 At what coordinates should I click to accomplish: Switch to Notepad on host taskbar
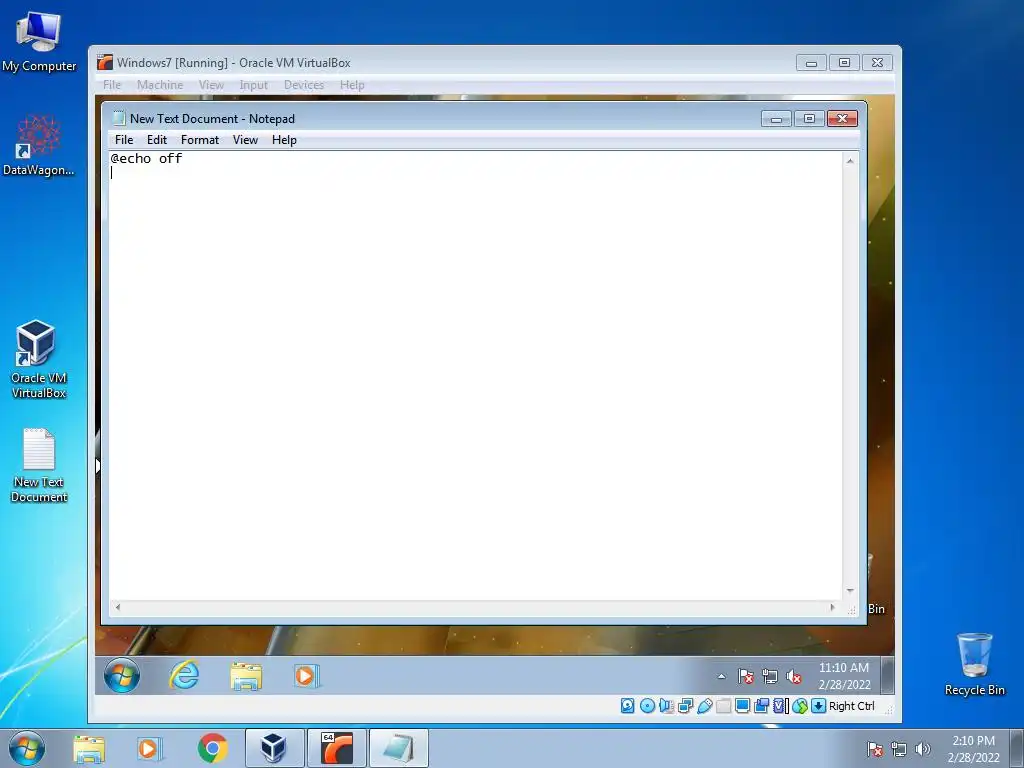[x=399, y=748]
